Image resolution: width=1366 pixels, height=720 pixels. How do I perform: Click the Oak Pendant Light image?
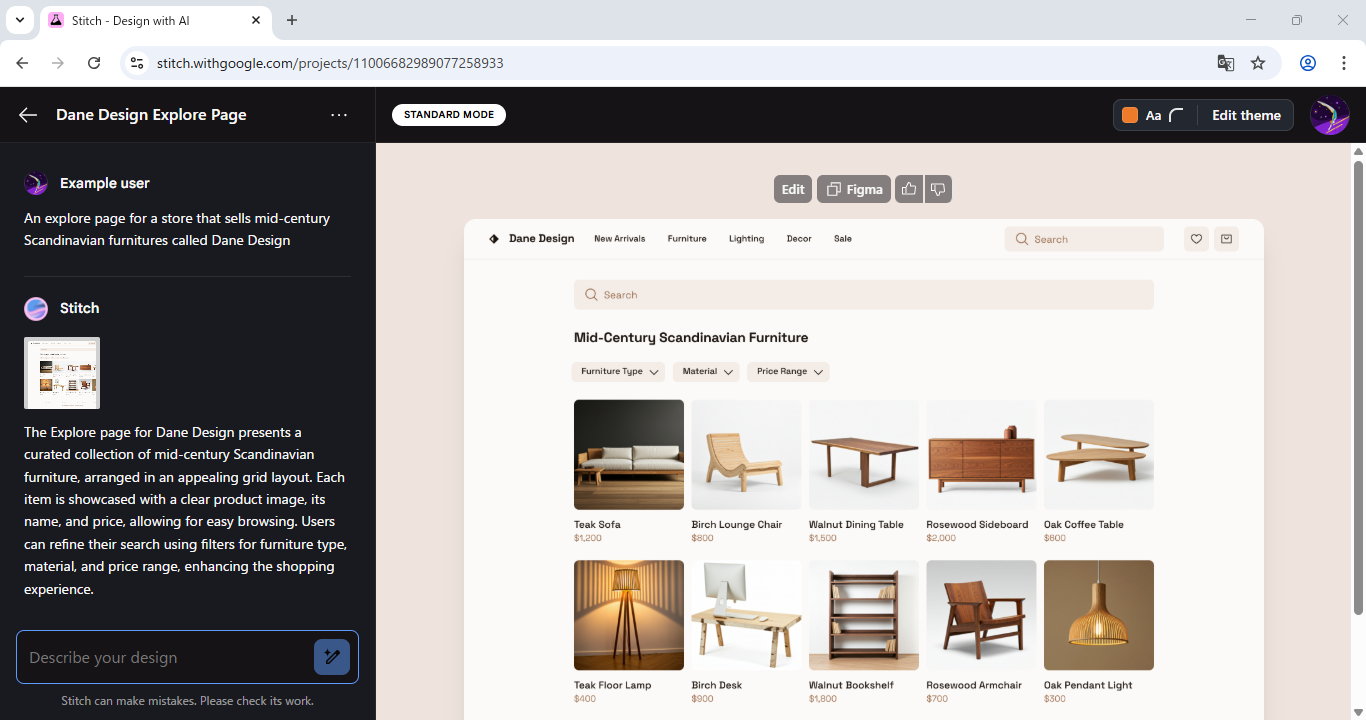[1099, 615]
